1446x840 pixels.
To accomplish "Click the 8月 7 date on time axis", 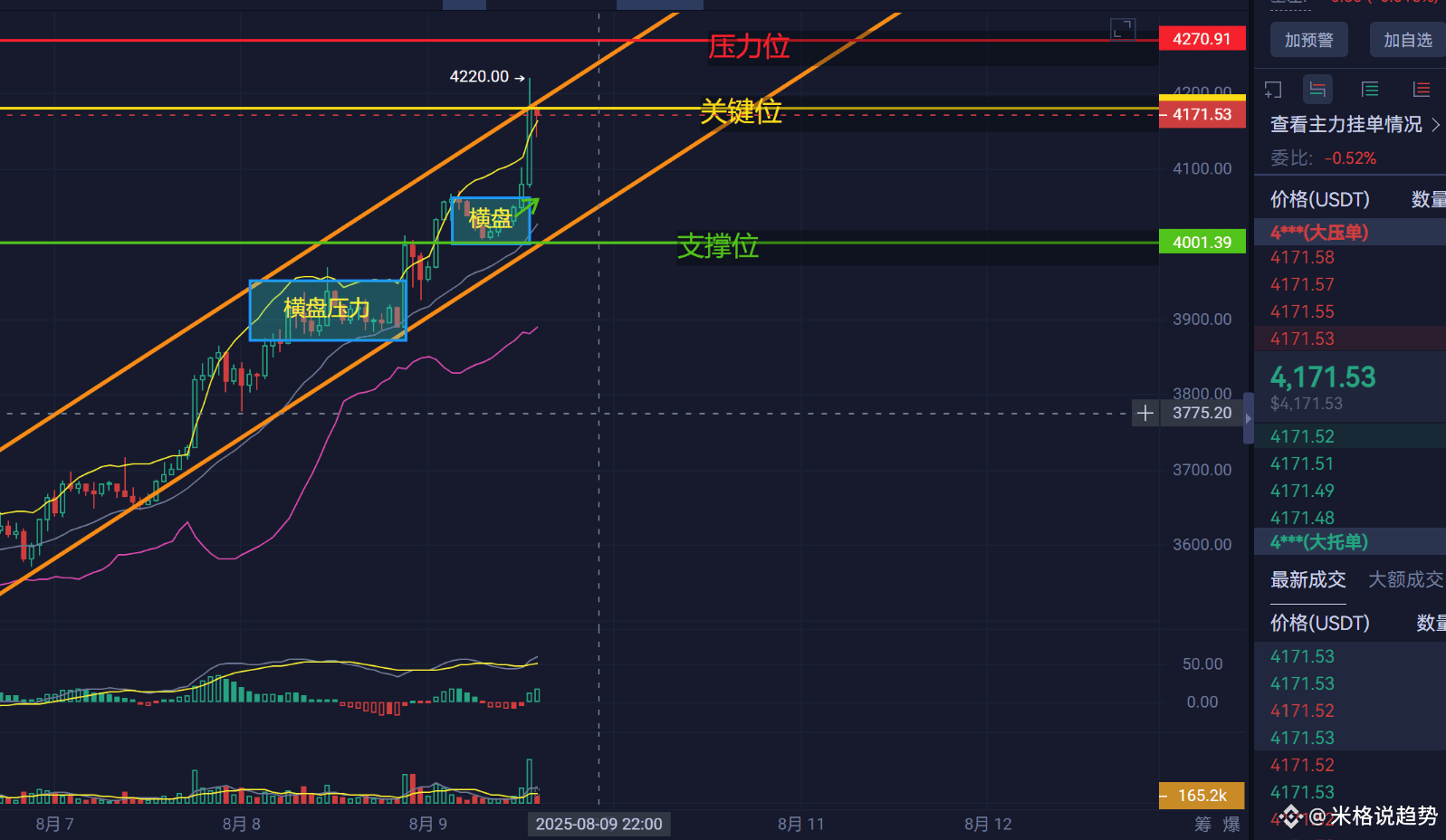I will (54, 824).
